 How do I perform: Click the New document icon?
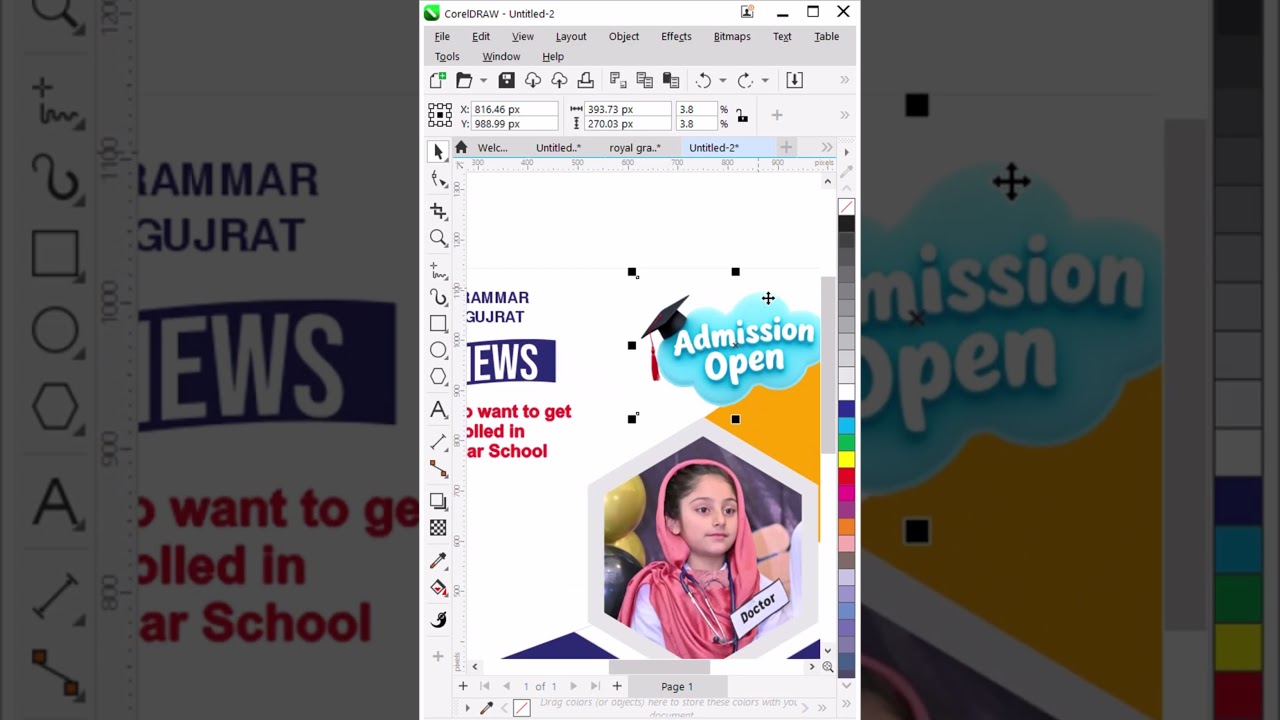pyautogui.click(x=437, y=80)
